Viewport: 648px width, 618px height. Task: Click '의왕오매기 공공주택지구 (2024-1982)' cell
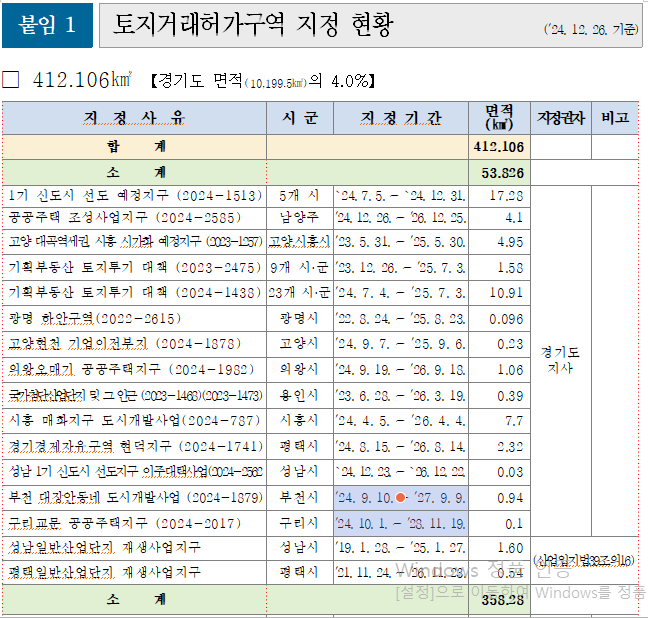tap(134, 370)
